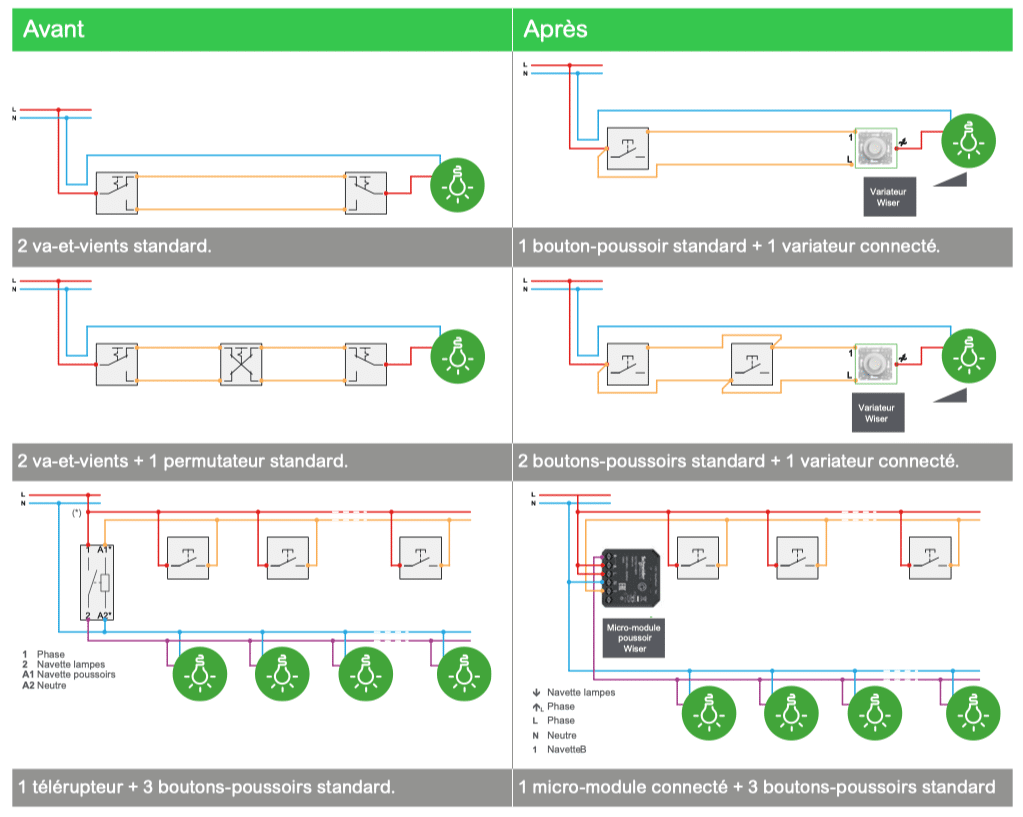Click the 'L Phase' legend entry in the Après legend
The width and height of the screenshot is (1023, 817).
(x=553, y=720)
